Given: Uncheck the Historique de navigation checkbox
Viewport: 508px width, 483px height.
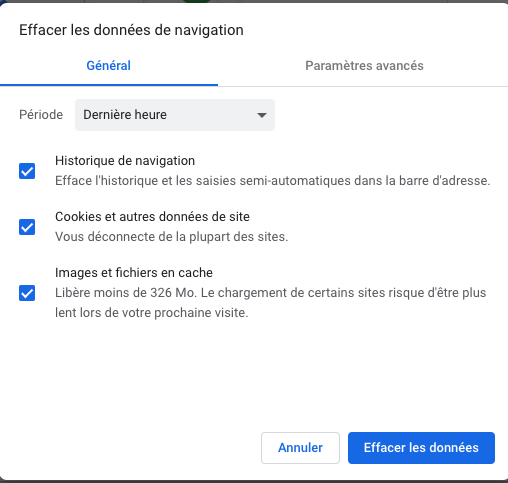Looking at the screenshot, I should [27, 171].
